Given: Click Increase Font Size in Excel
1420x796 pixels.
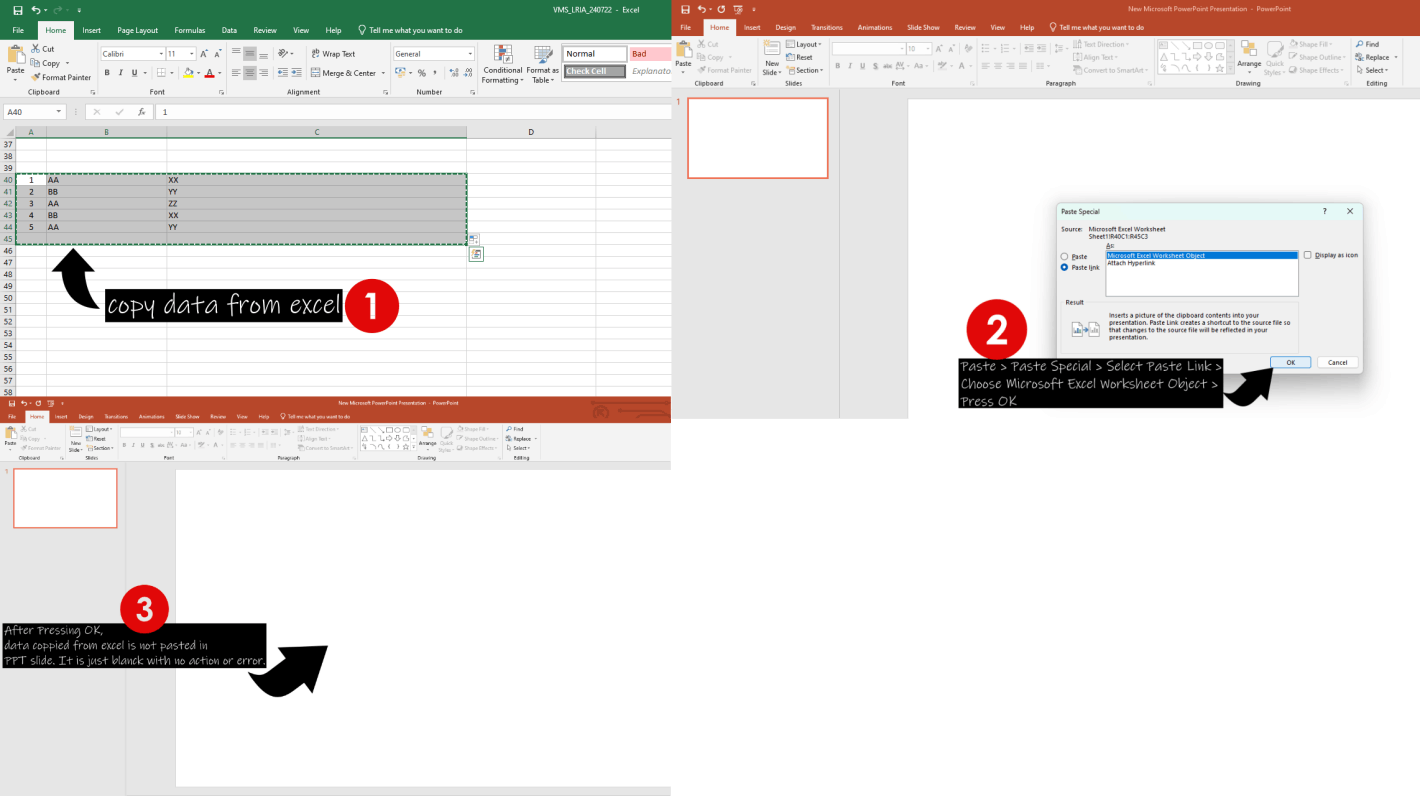Looking at the screenshot, I should [x=204, y=54].
